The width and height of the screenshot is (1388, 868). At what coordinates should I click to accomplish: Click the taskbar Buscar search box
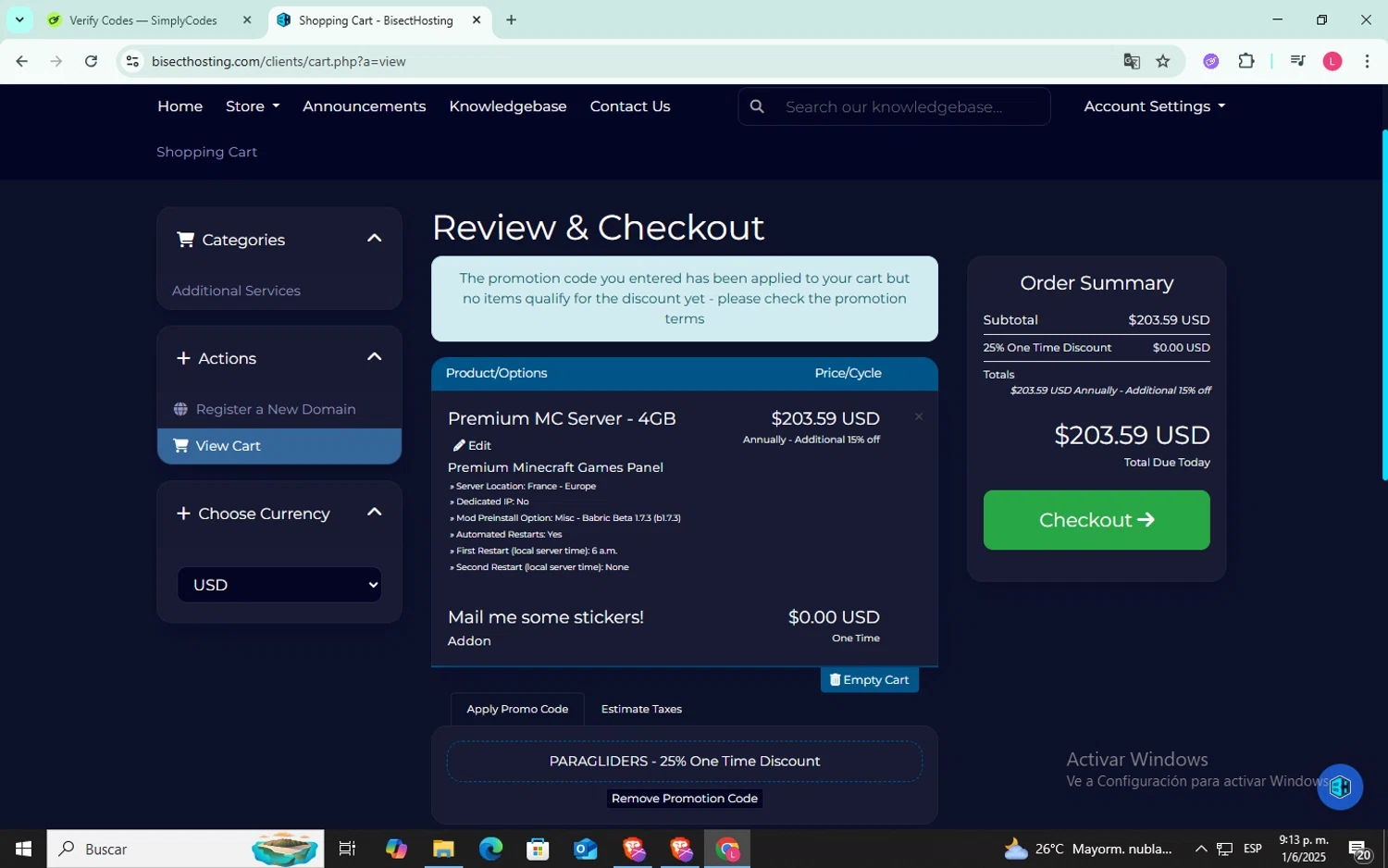[x=186, y=849]
